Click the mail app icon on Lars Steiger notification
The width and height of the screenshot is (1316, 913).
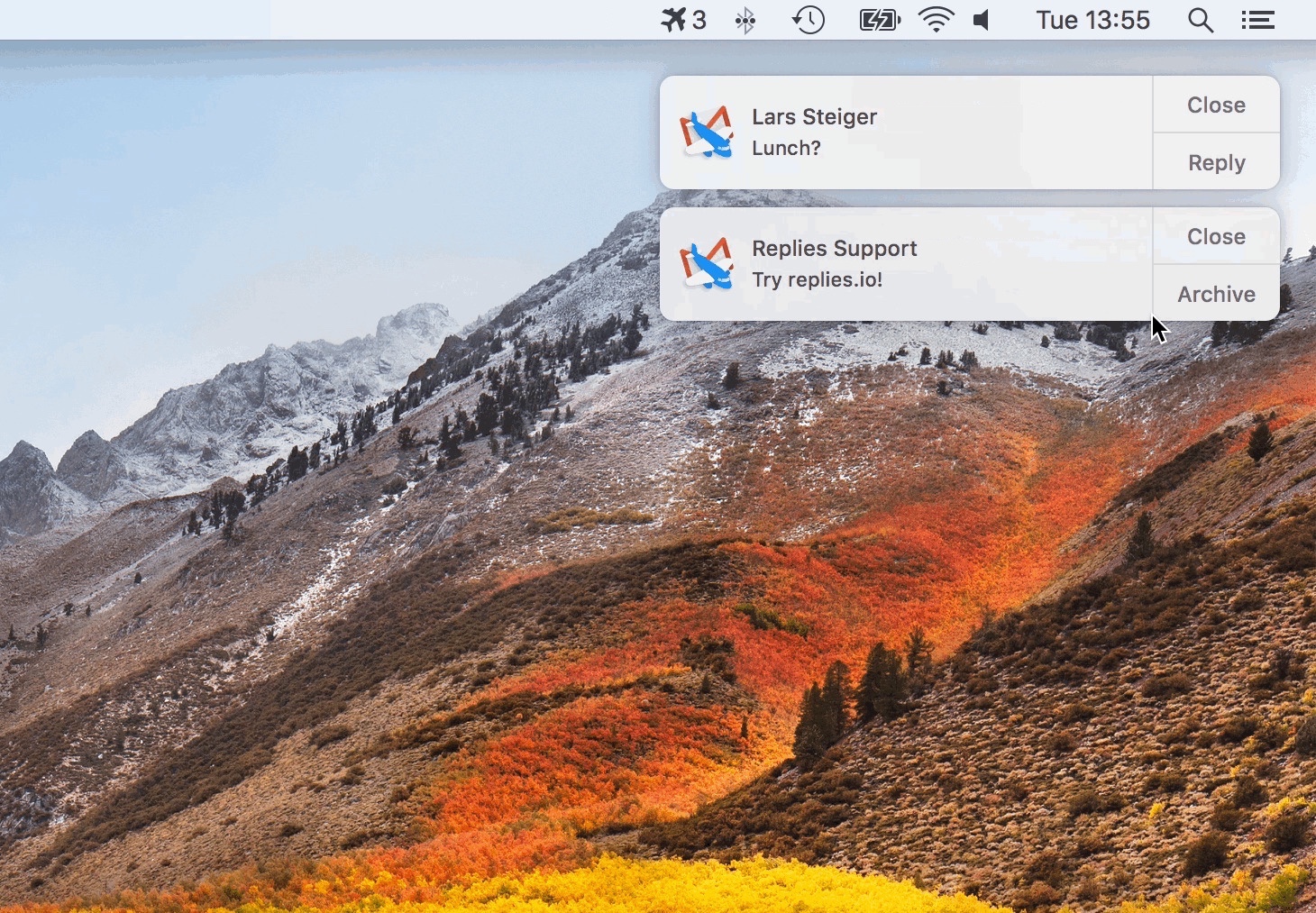coord(708,132)
